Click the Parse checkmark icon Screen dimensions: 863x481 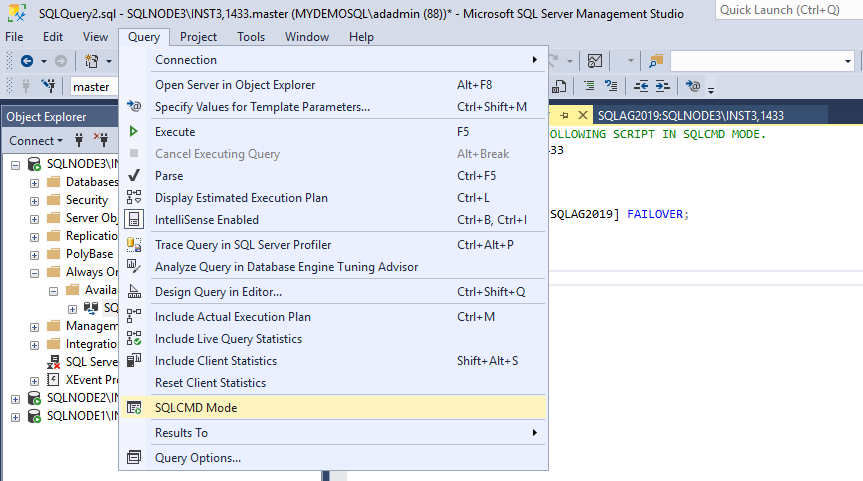pyautogui.click(x=134, y=176)
